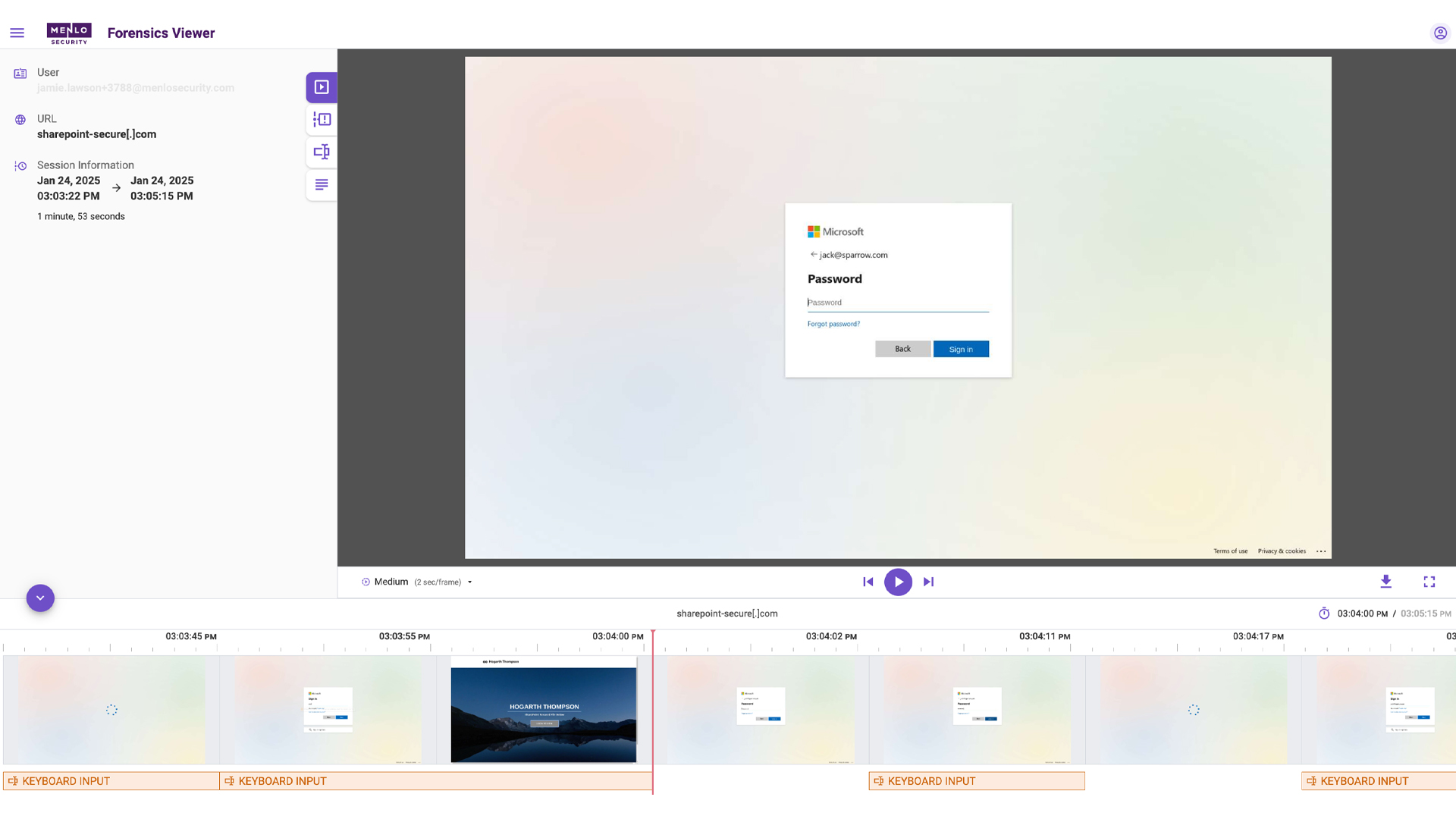Viewport: 1456px width, 819px height.
Task: Open the playback speed dropdown showing Medium
Action: pyautogui.click(x=469, y=582)
